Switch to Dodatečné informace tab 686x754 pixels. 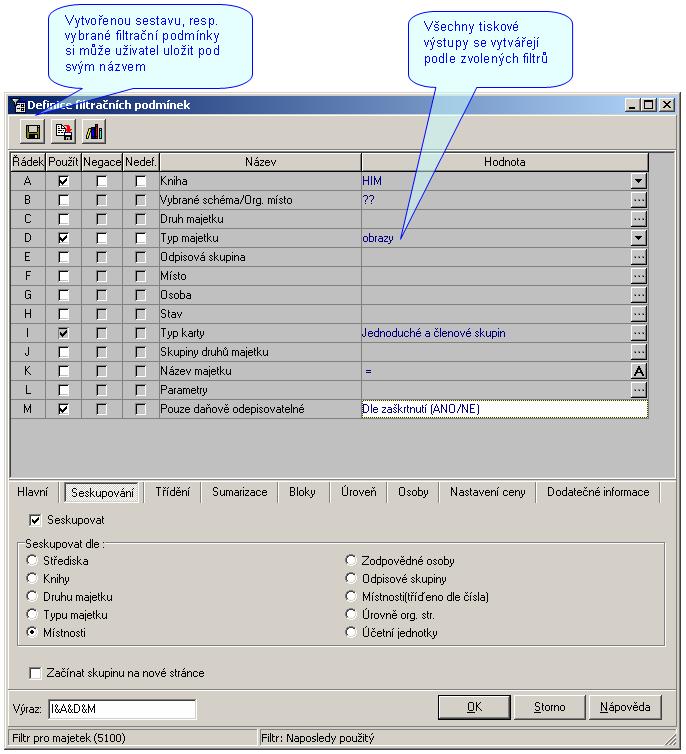tap(598, 492)
